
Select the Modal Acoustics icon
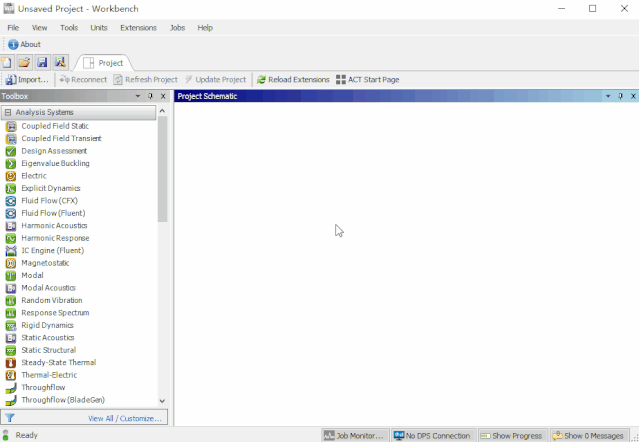tap(11, 288)
